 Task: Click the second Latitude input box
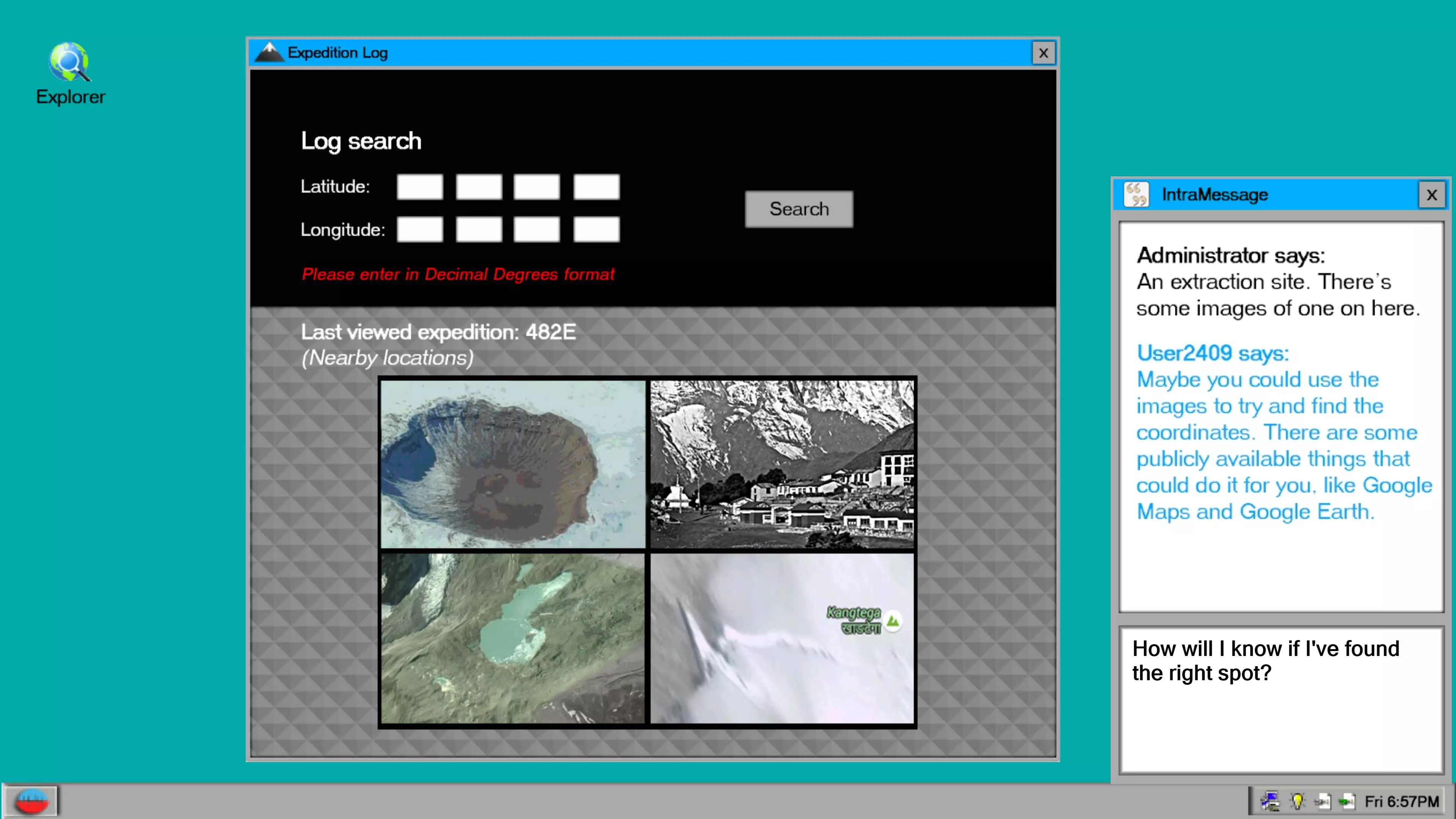point(479,187)
